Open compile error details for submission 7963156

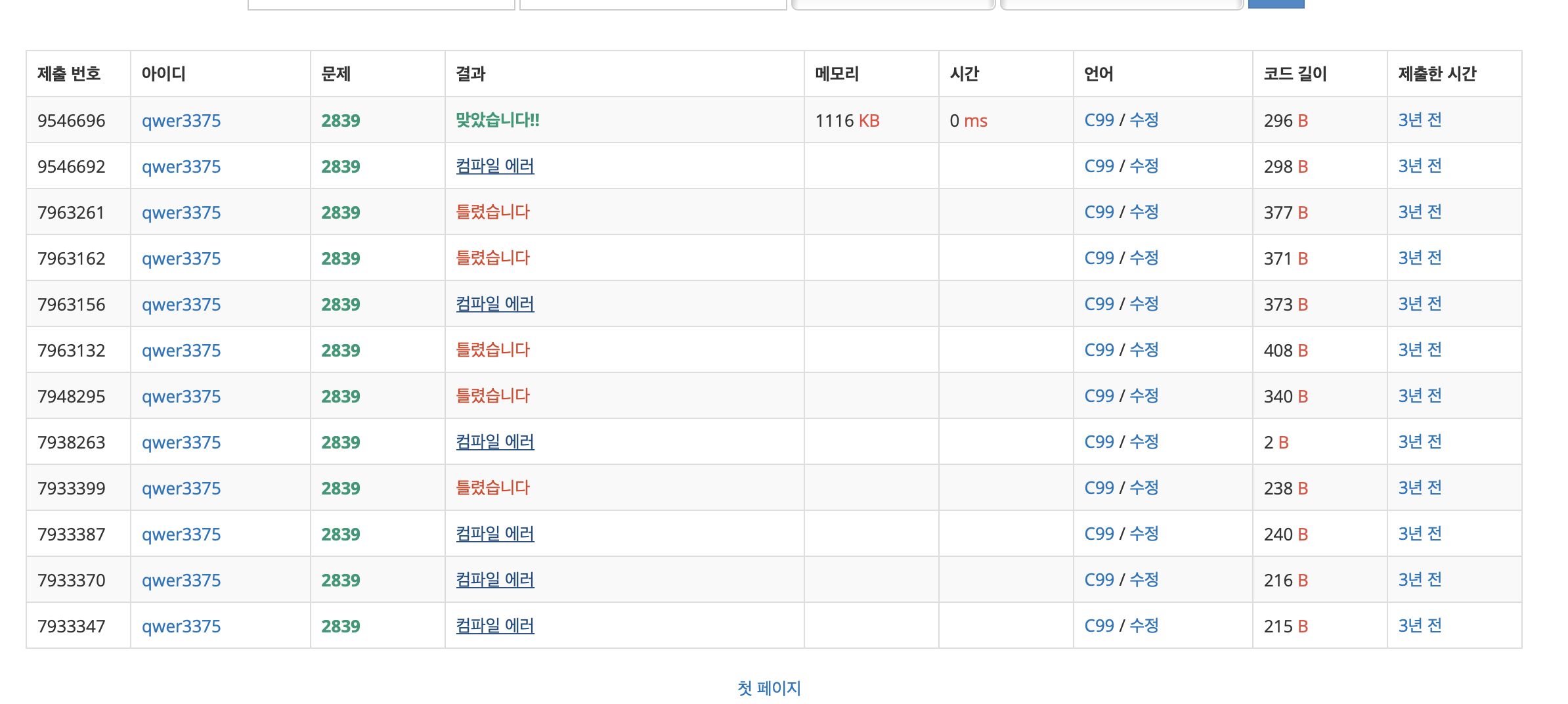[x=494, y=304]
